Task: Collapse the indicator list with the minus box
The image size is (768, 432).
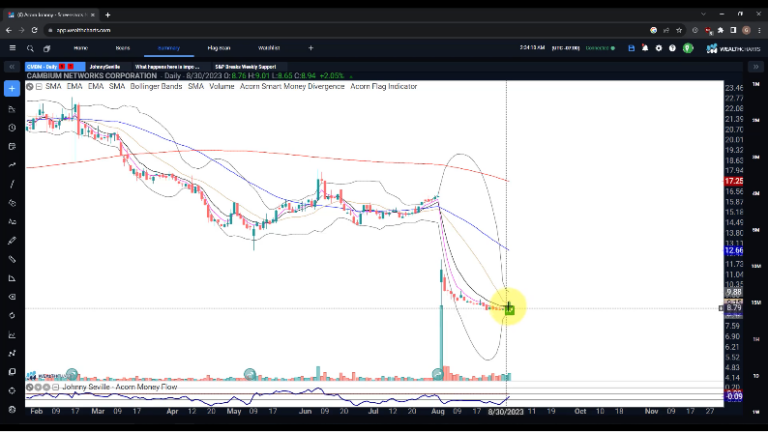Action: [x=39, y=87]
